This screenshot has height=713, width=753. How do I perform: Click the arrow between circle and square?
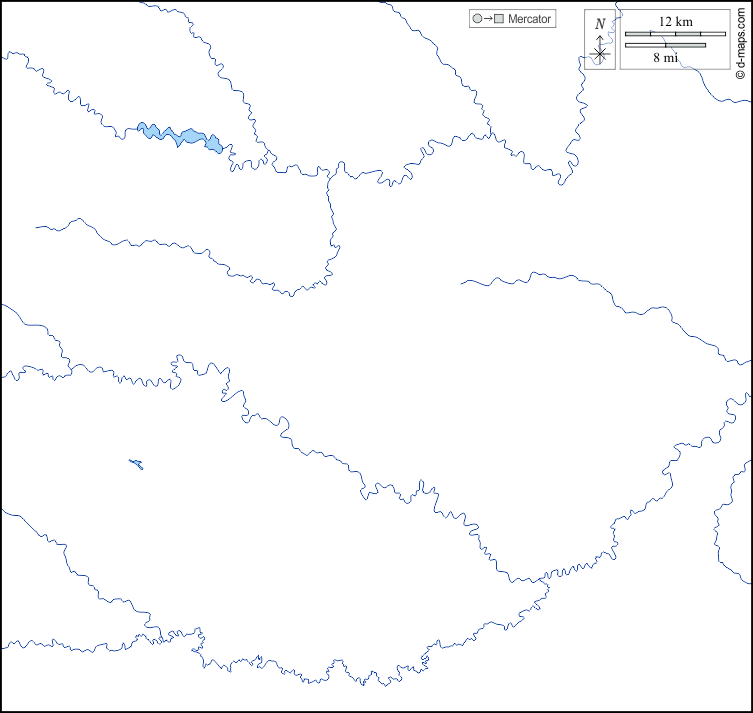(488, 19)
